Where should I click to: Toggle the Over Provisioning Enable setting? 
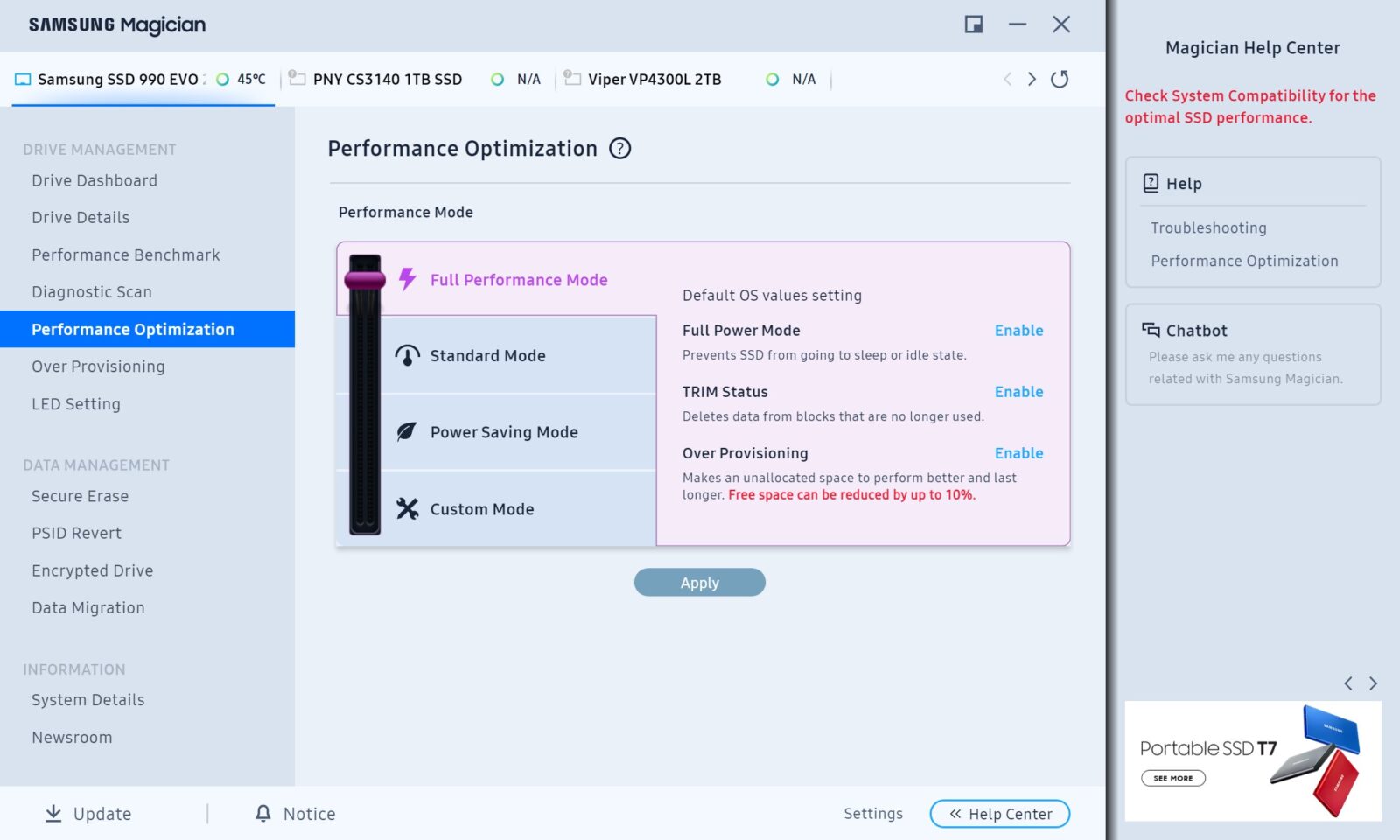[1018, 453]
